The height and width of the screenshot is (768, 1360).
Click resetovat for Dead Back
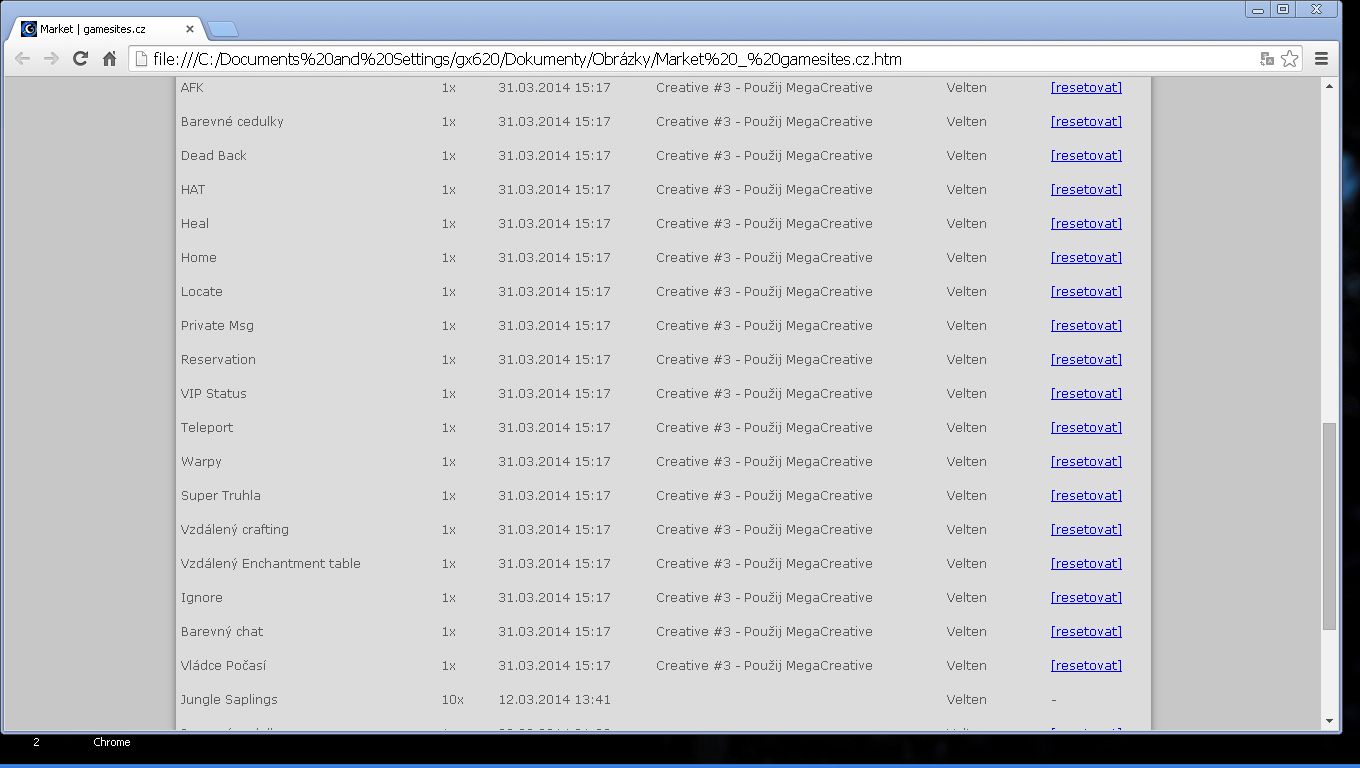click(1086, 156)
